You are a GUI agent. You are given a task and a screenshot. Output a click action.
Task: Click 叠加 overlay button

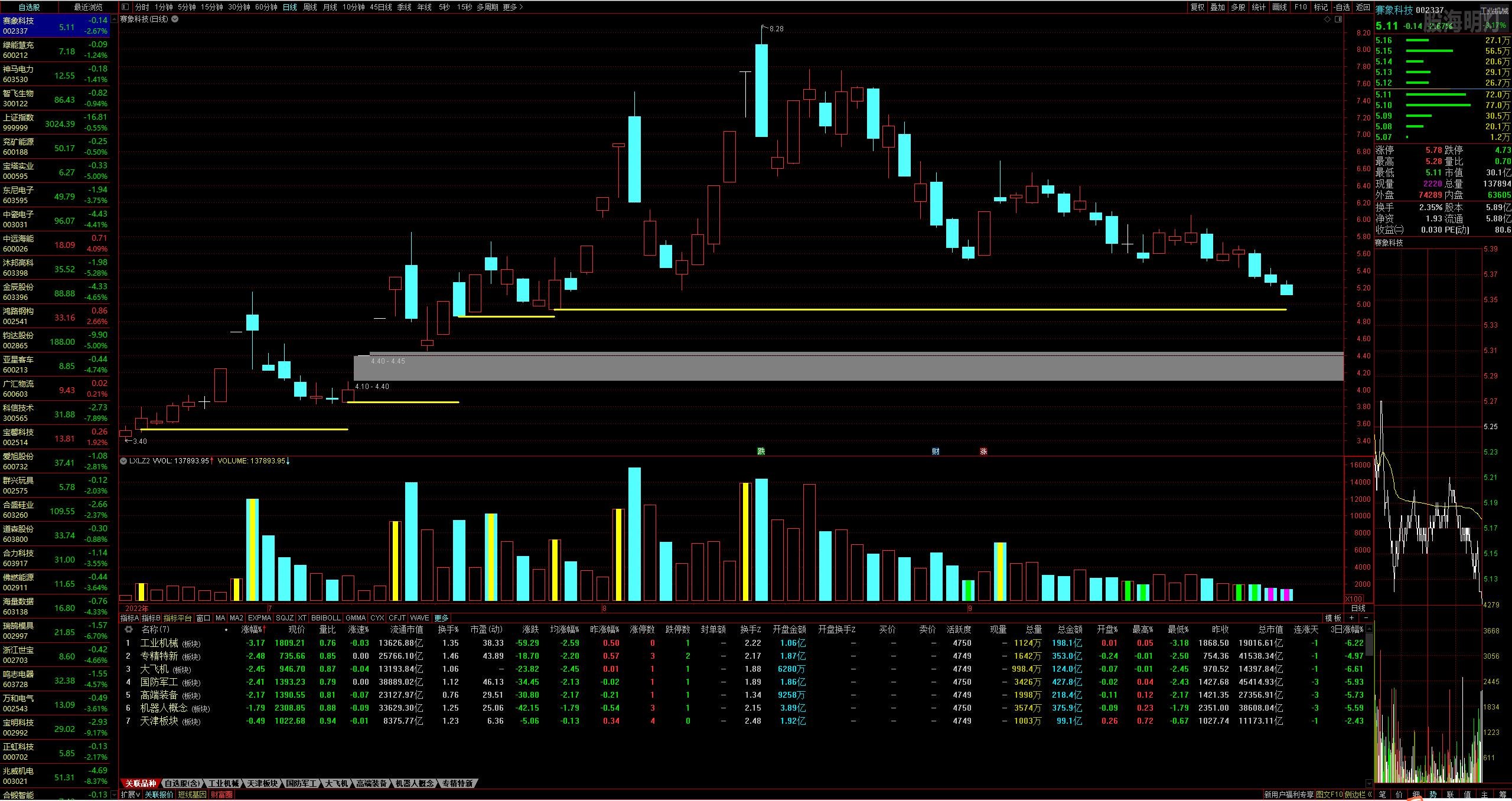pyautogui.click(x=1218, y=7)
